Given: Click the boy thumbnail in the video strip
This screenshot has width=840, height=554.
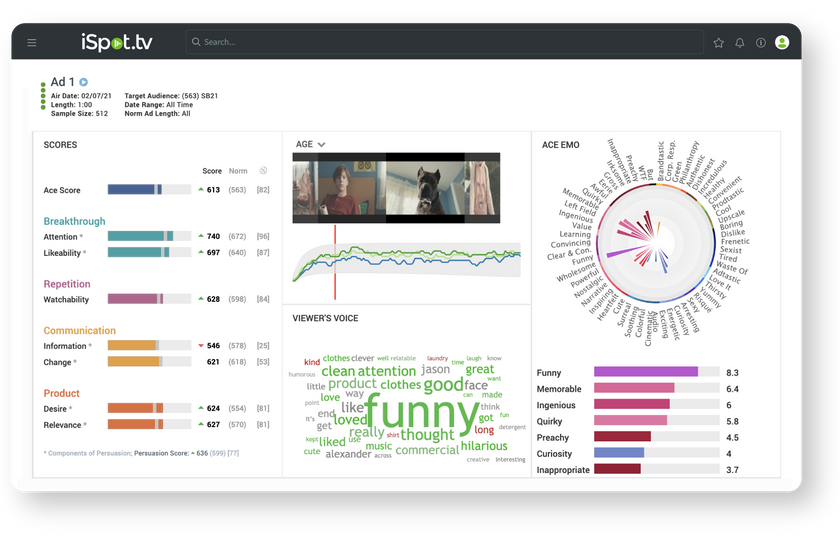Looking at the screenshot, I should click(x=338, y=188).
